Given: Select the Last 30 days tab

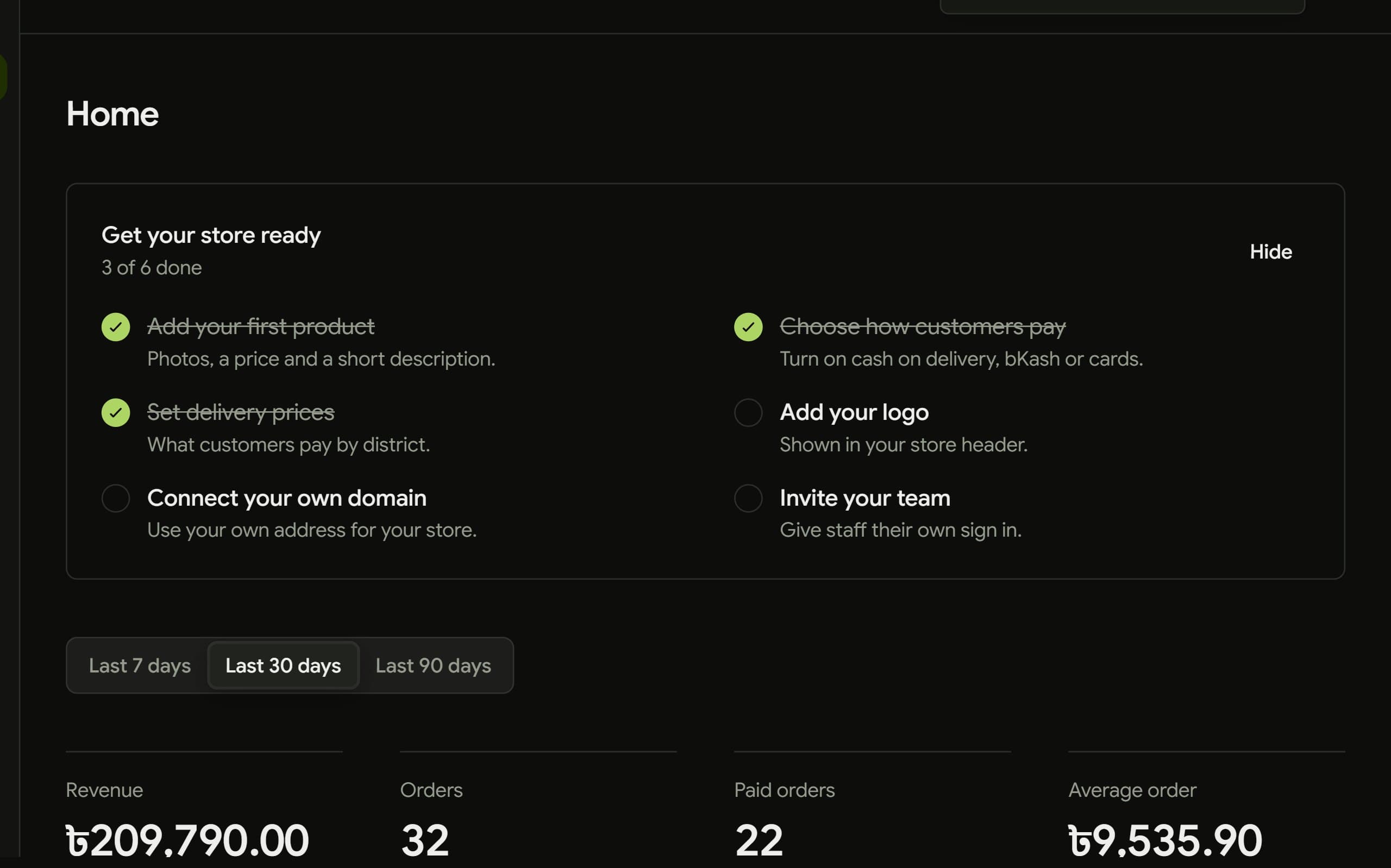Looking at the screenshot, I should click(283, 665).
